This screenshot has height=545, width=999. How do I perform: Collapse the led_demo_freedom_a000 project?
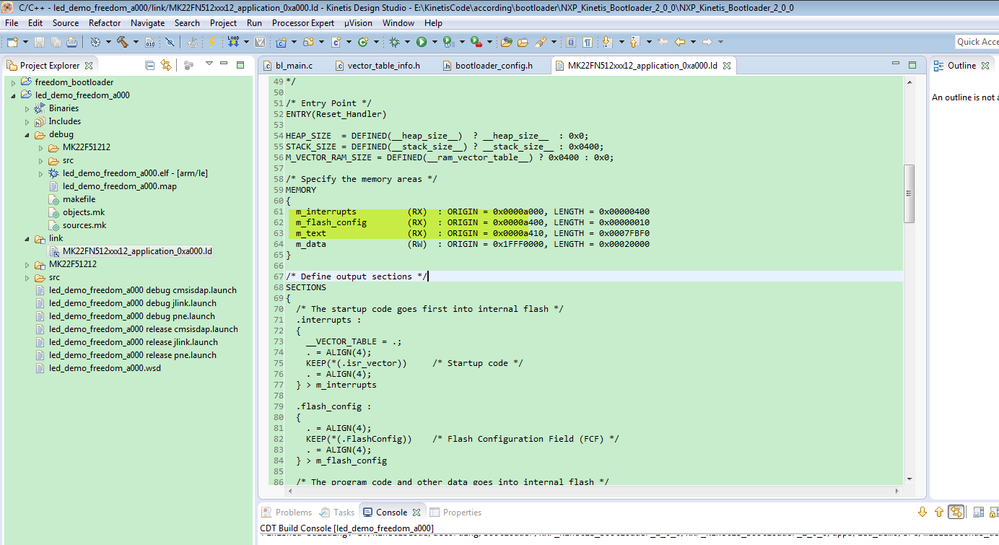[x=13, y=96]
